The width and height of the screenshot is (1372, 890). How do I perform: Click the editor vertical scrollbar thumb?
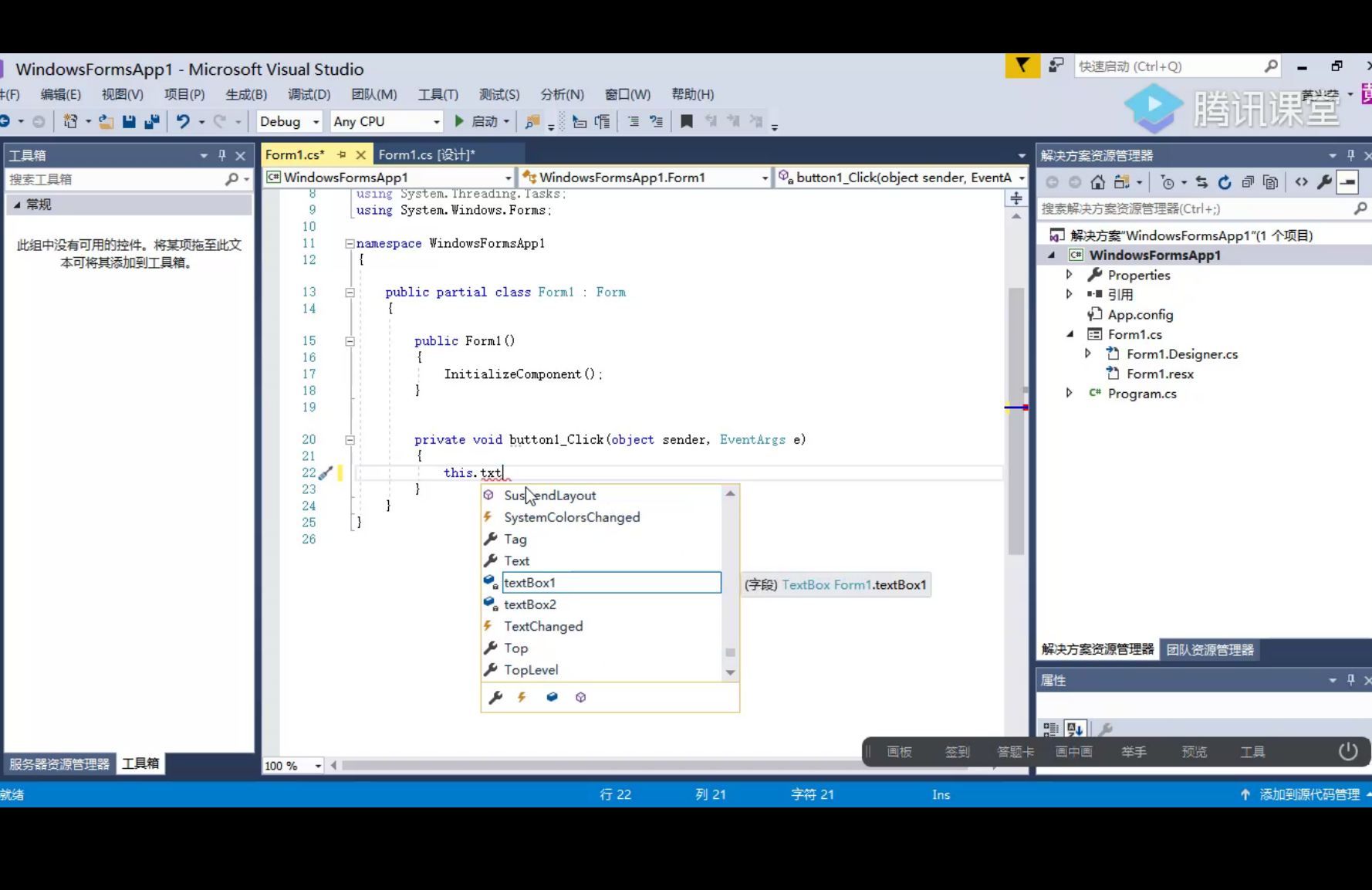click(1016, 421)
